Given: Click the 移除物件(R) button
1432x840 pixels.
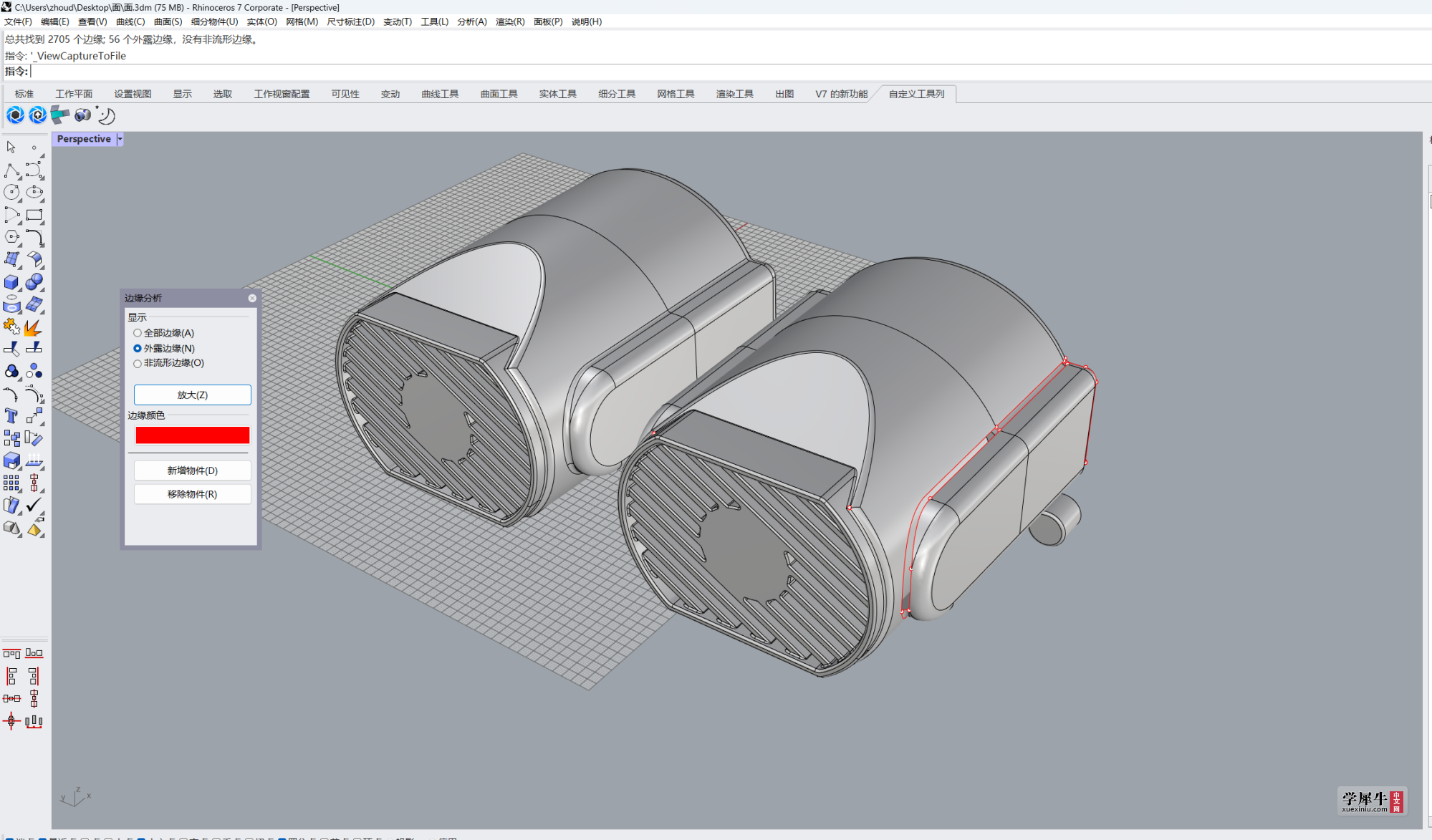Looking at the screenshot, I should (192, 494).
